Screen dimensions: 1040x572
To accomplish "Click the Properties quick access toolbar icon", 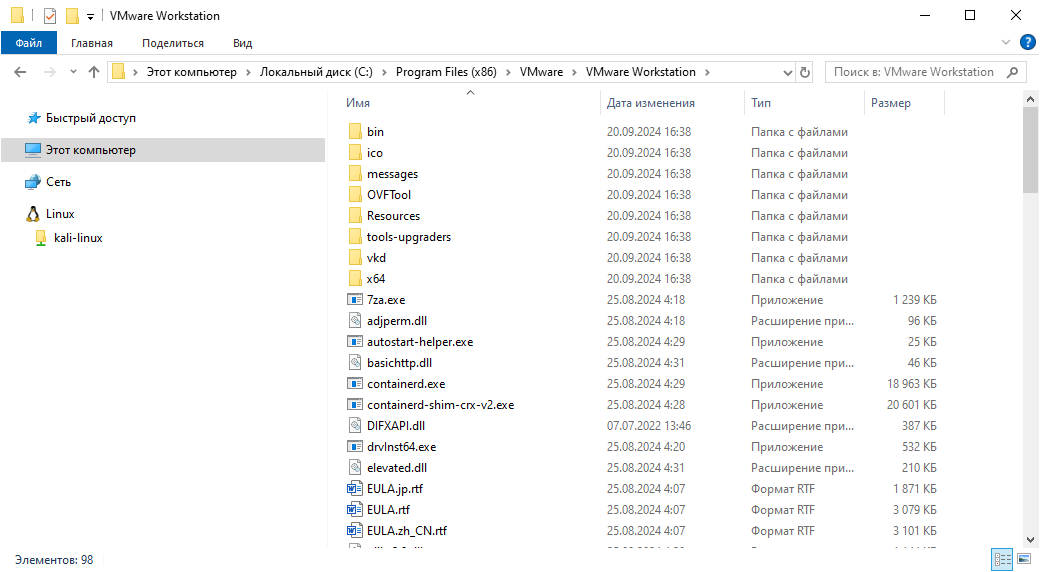I will click(x=50, y=15).
